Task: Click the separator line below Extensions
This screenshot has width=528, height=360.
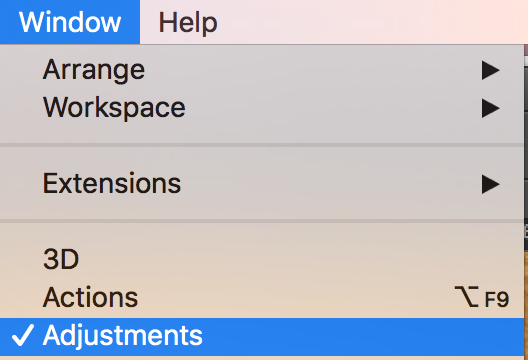Action: tap(262, 221)
